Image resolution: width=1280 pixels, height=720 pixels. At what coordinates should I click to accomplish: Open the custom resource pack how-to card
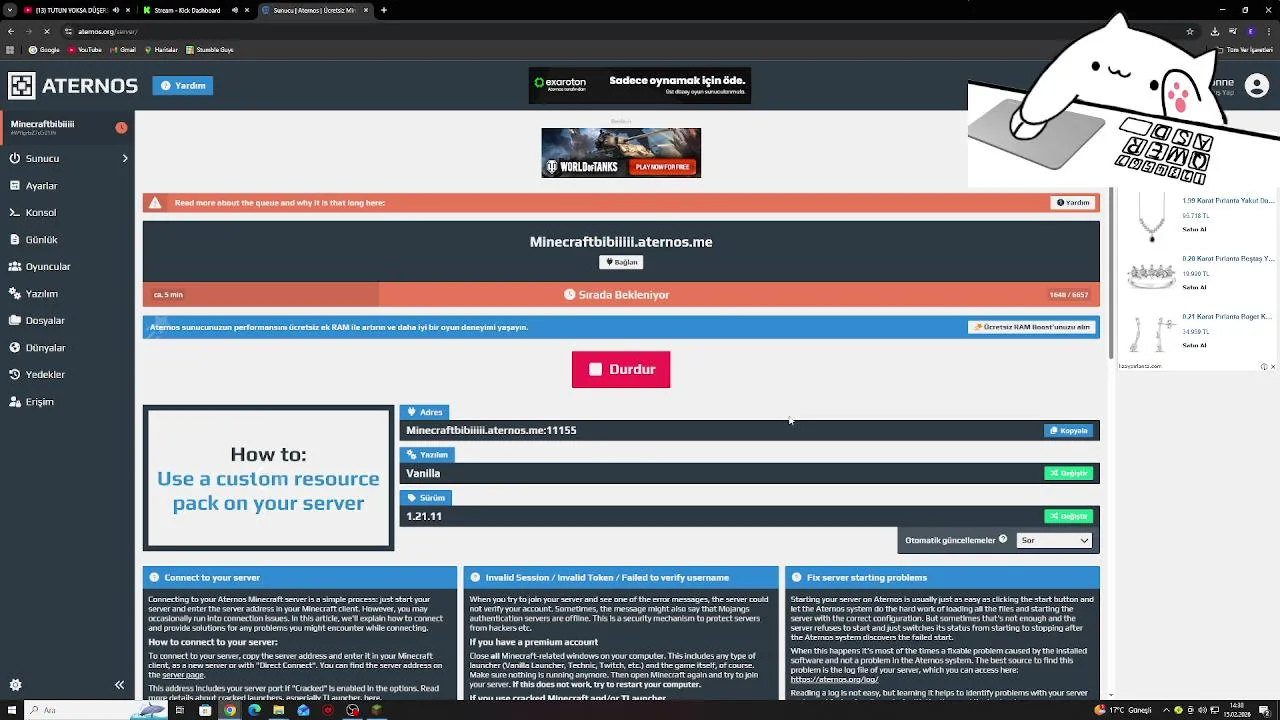click(268, 478)
